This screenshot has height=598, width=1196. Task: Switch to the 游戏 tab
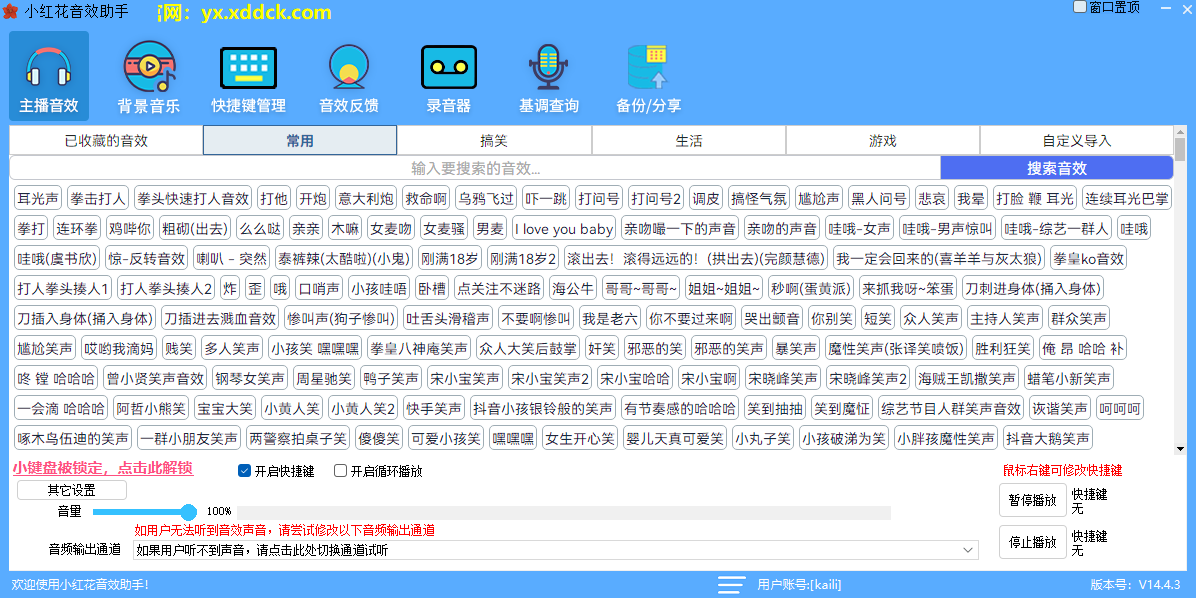882,141
